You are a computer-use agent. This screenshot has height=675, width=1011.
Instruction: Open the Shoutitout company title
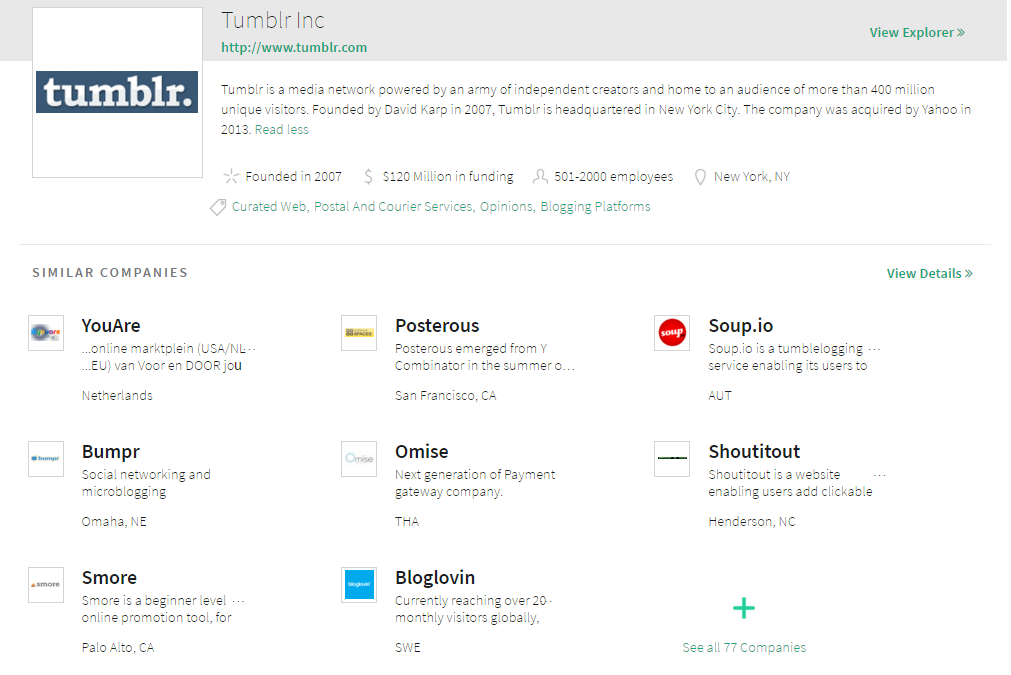(754, 451)
